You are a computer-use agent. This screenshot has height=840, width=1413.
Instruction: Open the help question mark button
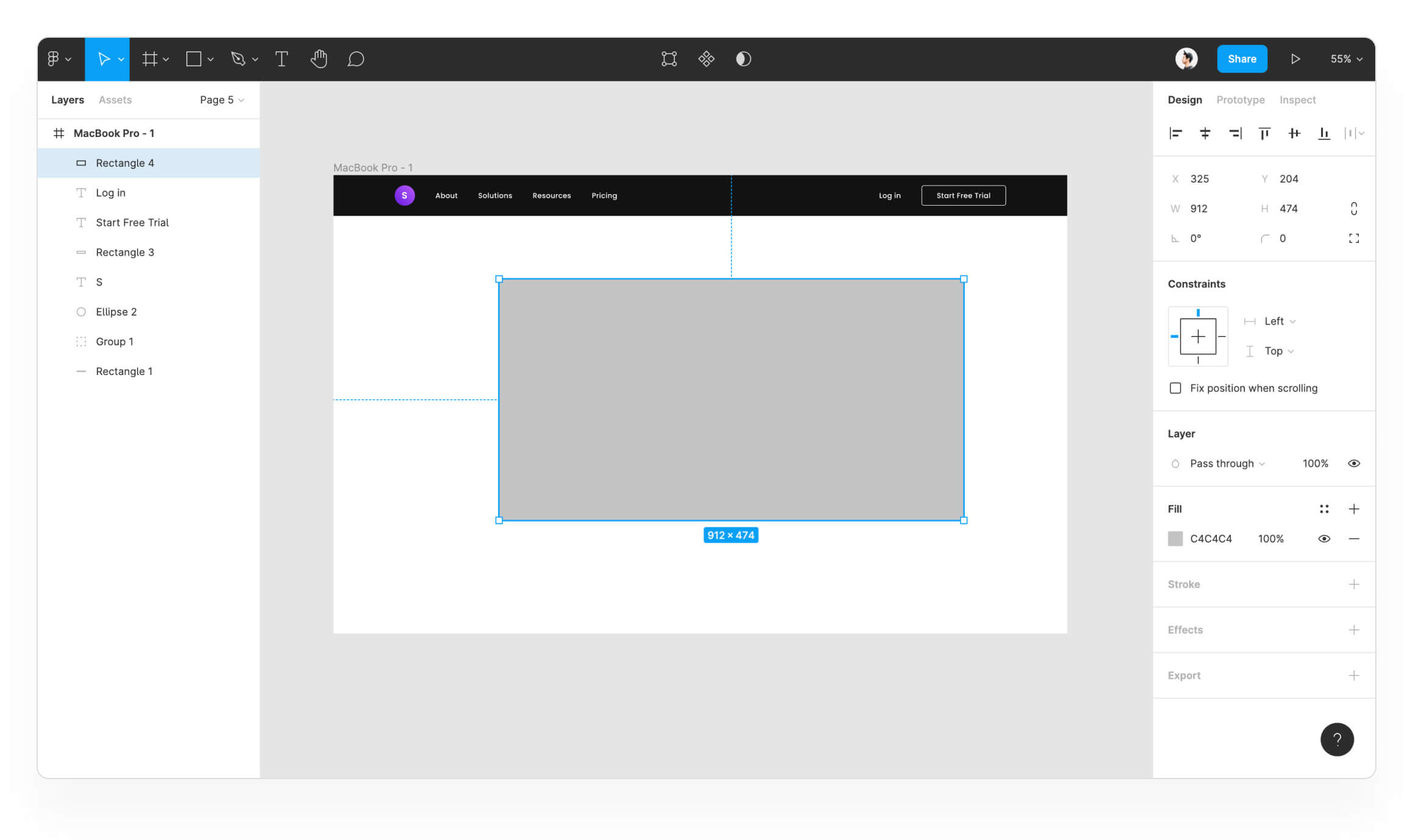(1337, 740)
